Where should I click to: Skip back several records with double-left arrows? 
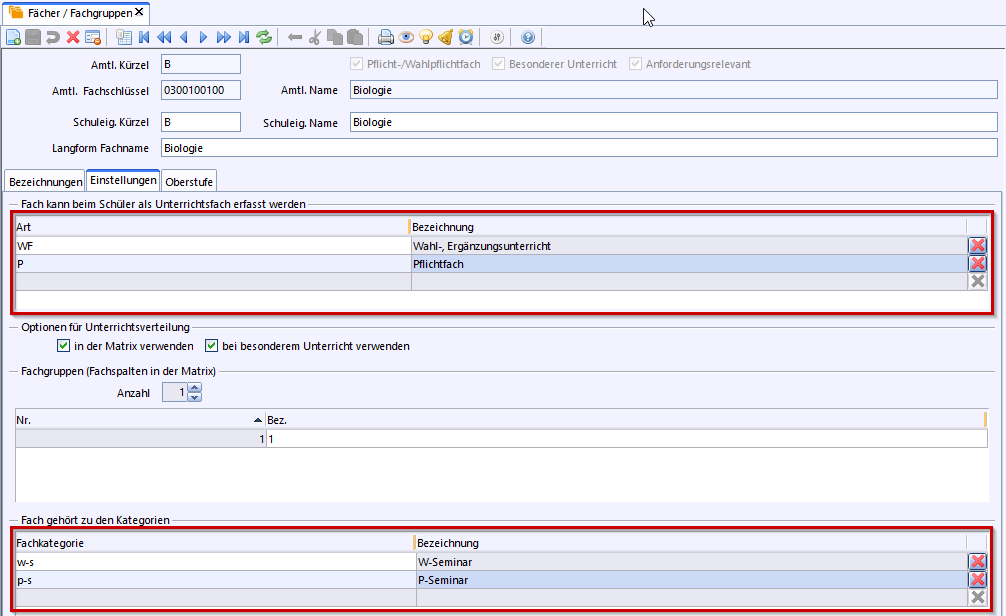164,37
